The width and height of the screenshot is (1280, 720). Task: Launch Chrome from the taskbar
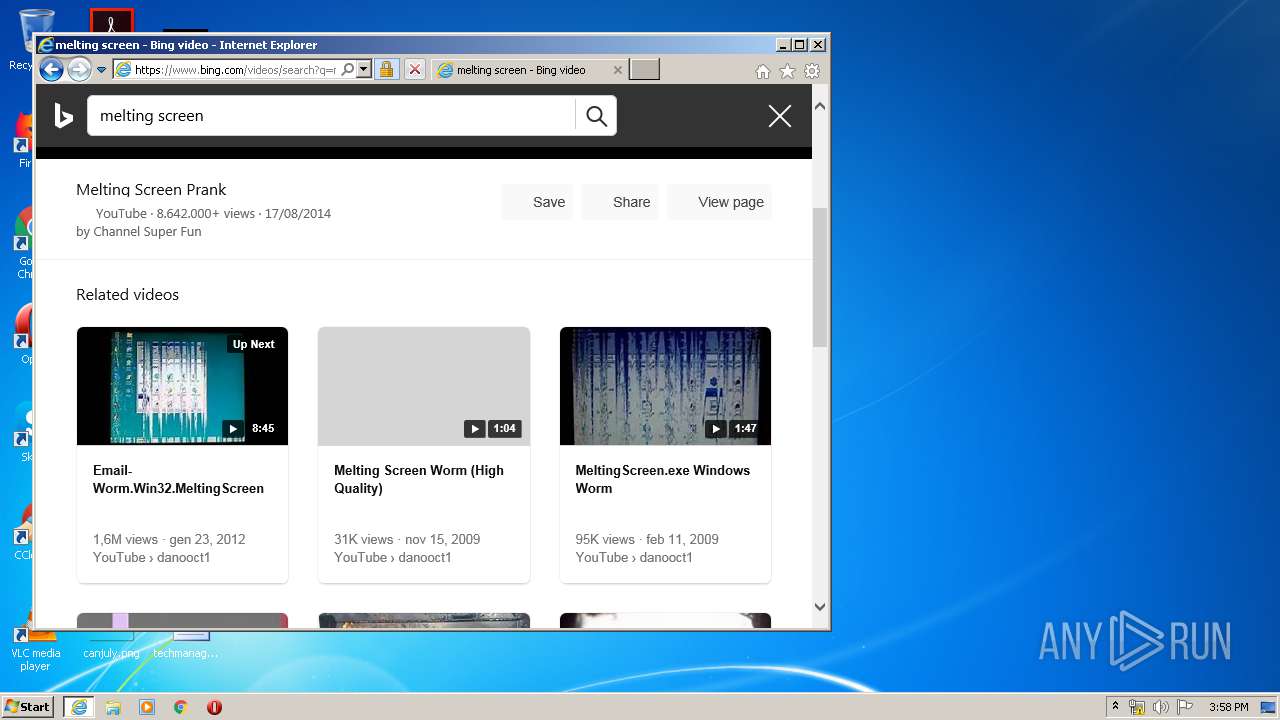[x=180, y=707]
